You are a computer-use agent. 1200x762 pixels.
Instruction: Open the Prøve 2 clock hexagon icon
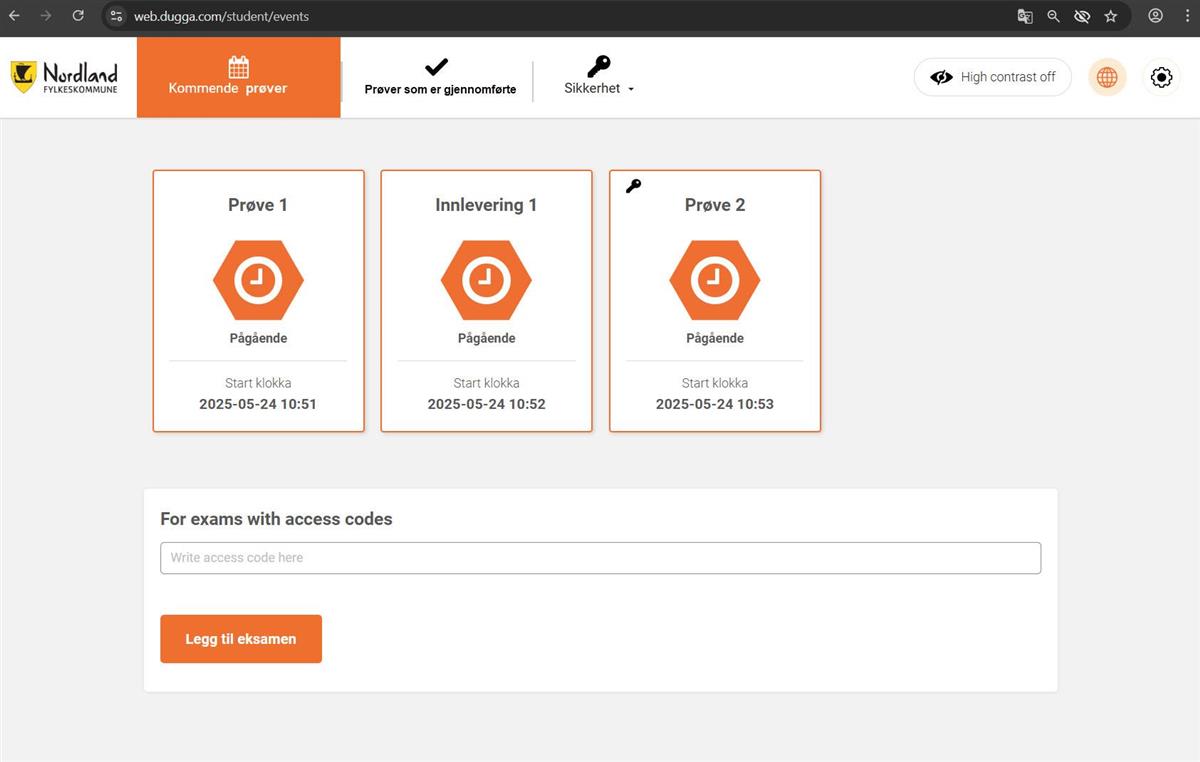(715, 281)
